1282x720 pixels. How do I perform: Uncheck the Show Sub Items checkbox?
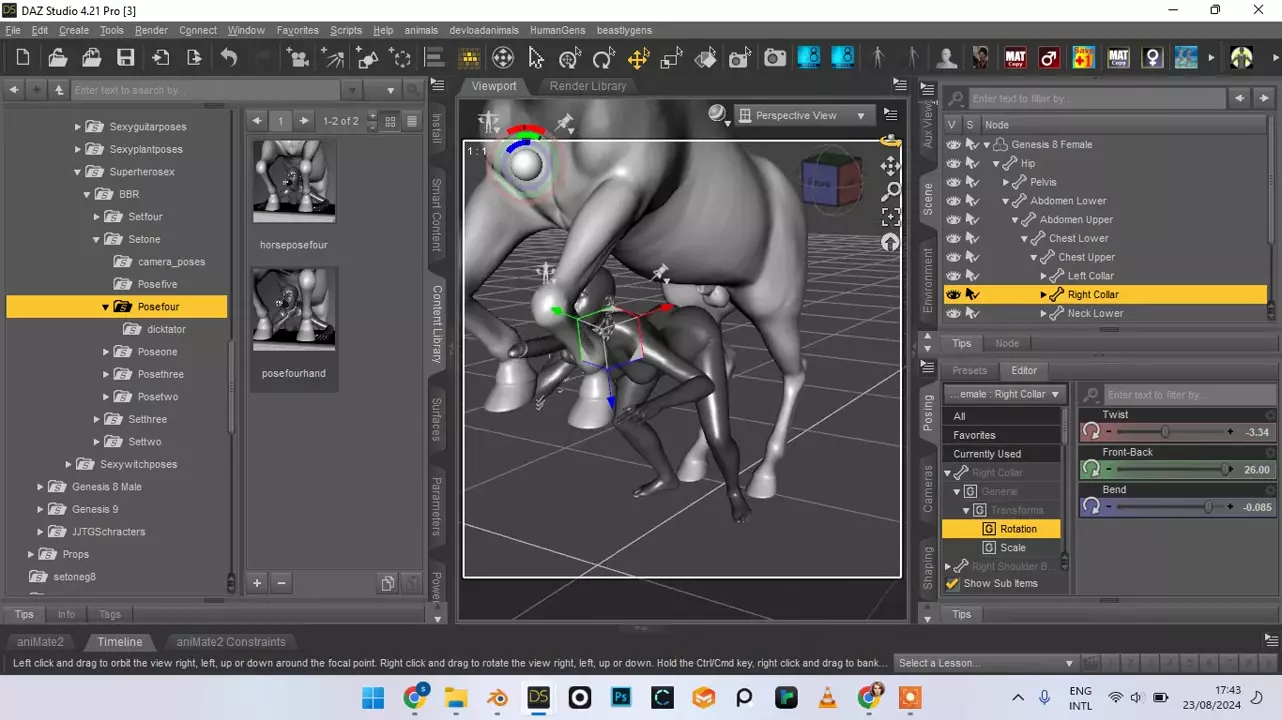pos(952,584)
